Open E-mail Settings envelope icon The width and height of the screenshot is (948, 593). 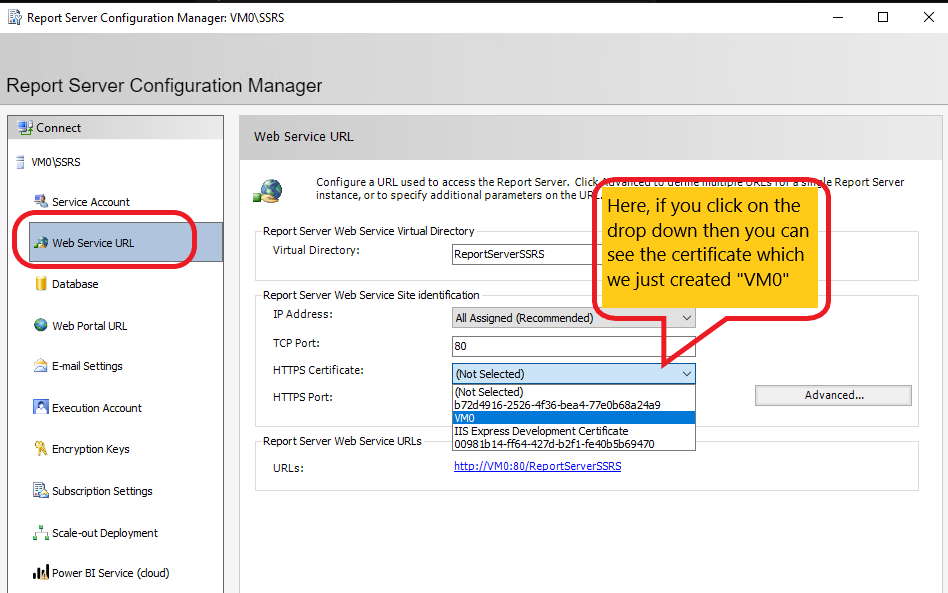[41, 366]
